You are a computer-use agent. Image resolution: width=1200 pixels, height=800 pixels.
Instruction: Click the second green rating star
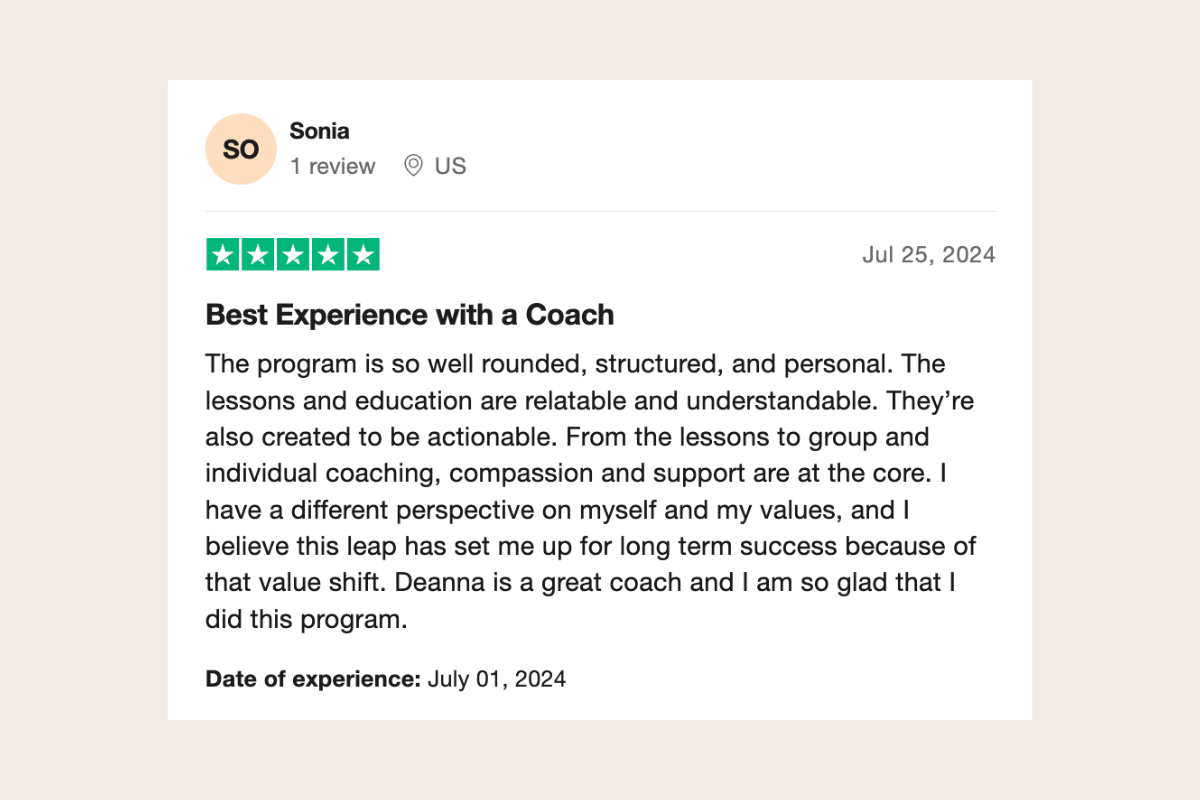coord(258,255)
